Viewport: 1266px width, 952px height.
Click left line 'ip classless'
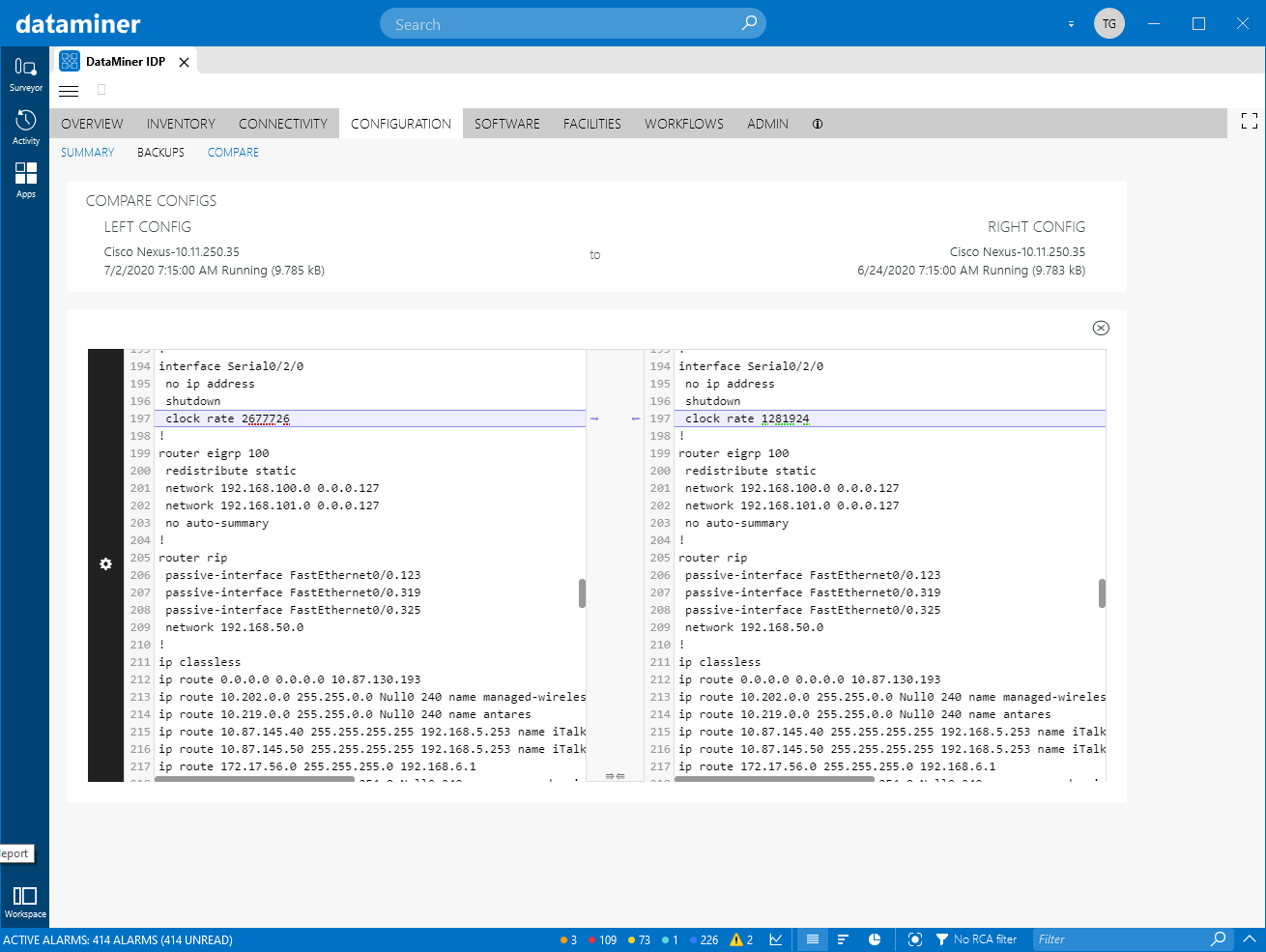200,662
